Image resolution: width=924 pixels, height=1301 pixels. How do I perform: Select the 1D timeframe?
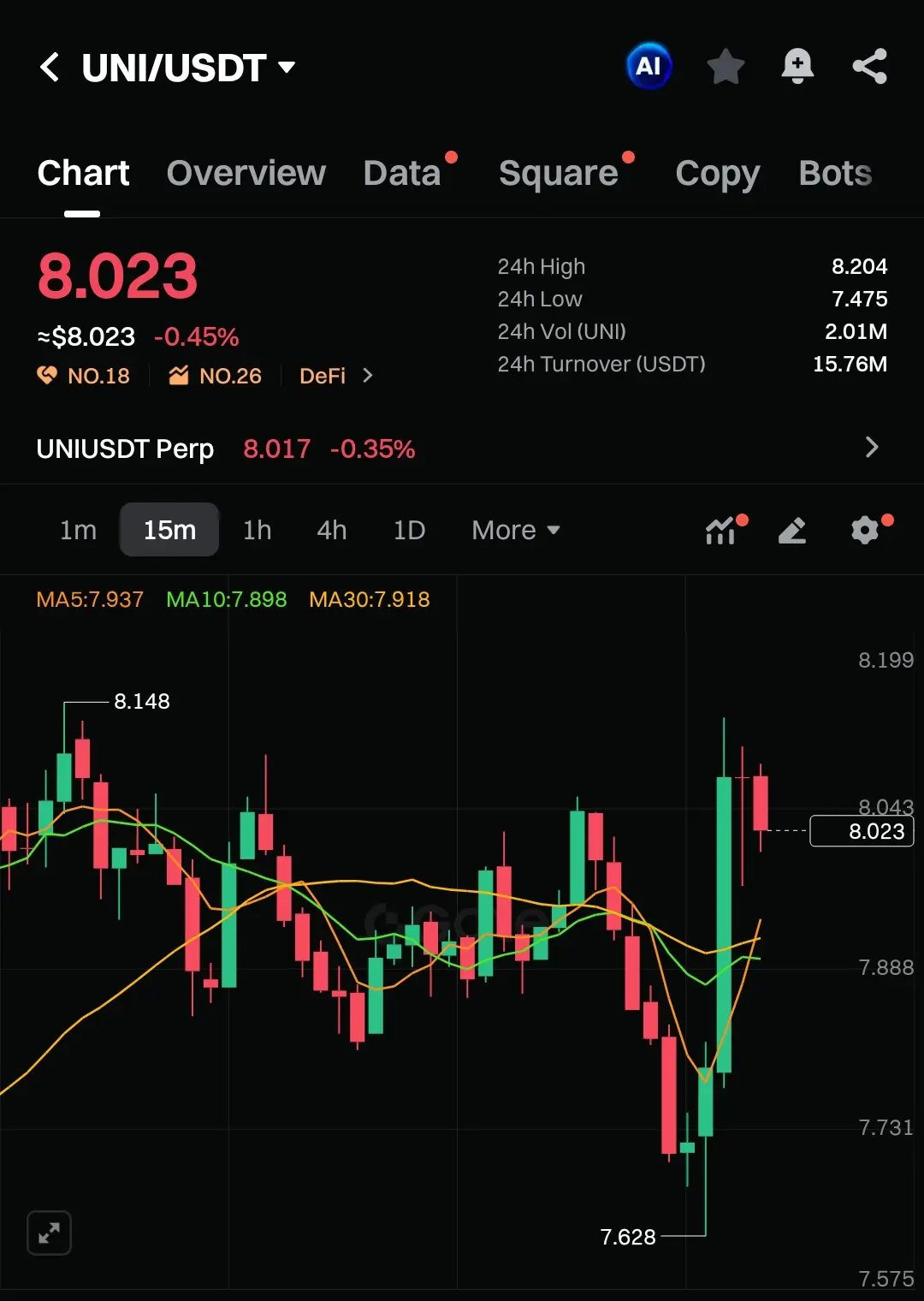click(409, 530)
